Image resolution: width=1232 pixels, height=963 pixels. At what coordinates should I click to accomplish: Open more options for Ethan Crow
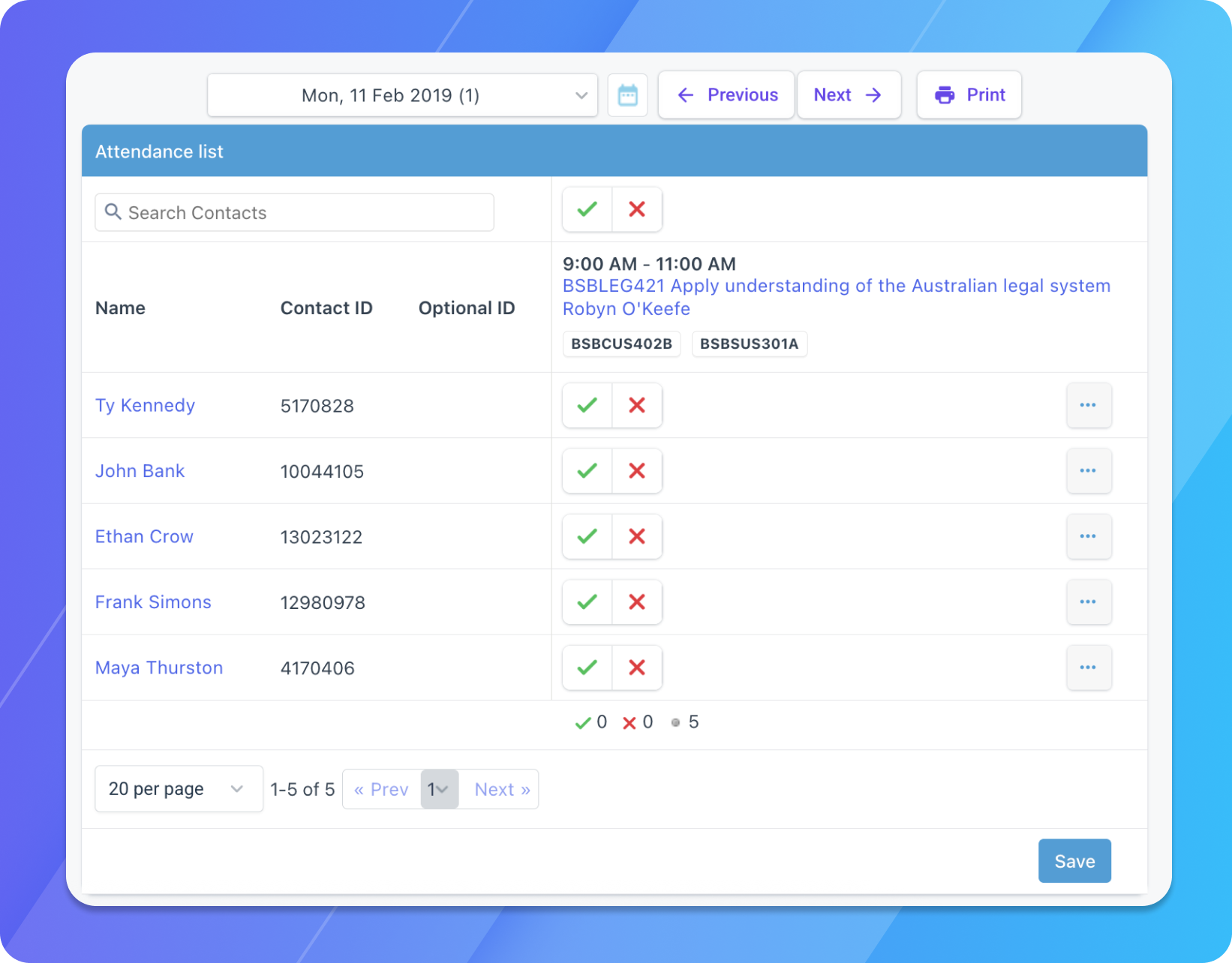coord(1089,537)
